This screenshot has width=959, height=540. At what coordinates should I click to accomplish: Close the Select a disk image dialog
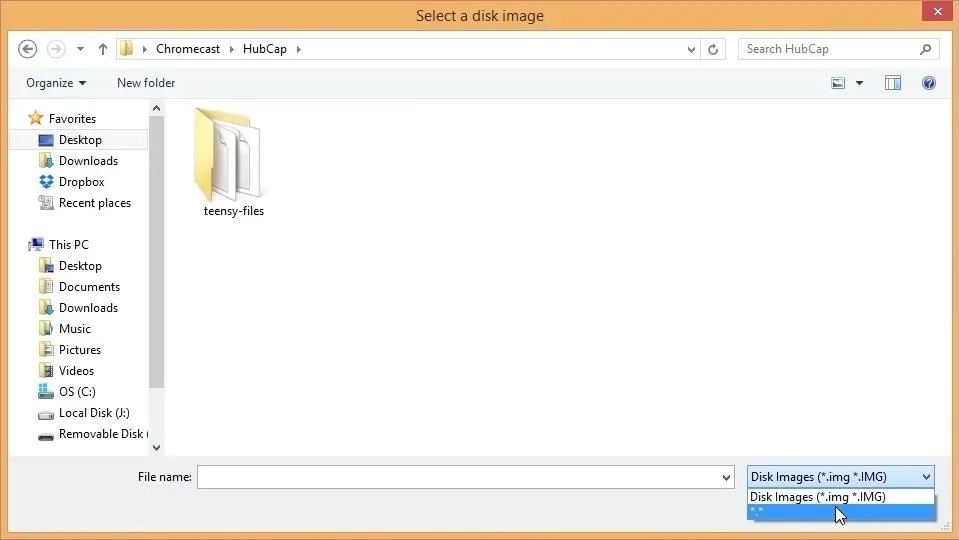(x=938, y=12)
